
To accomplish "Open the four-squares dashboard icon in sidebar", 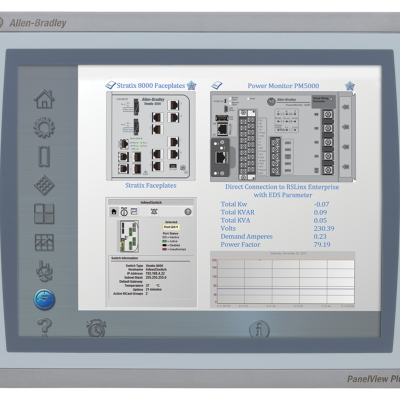I will point(44,214).
